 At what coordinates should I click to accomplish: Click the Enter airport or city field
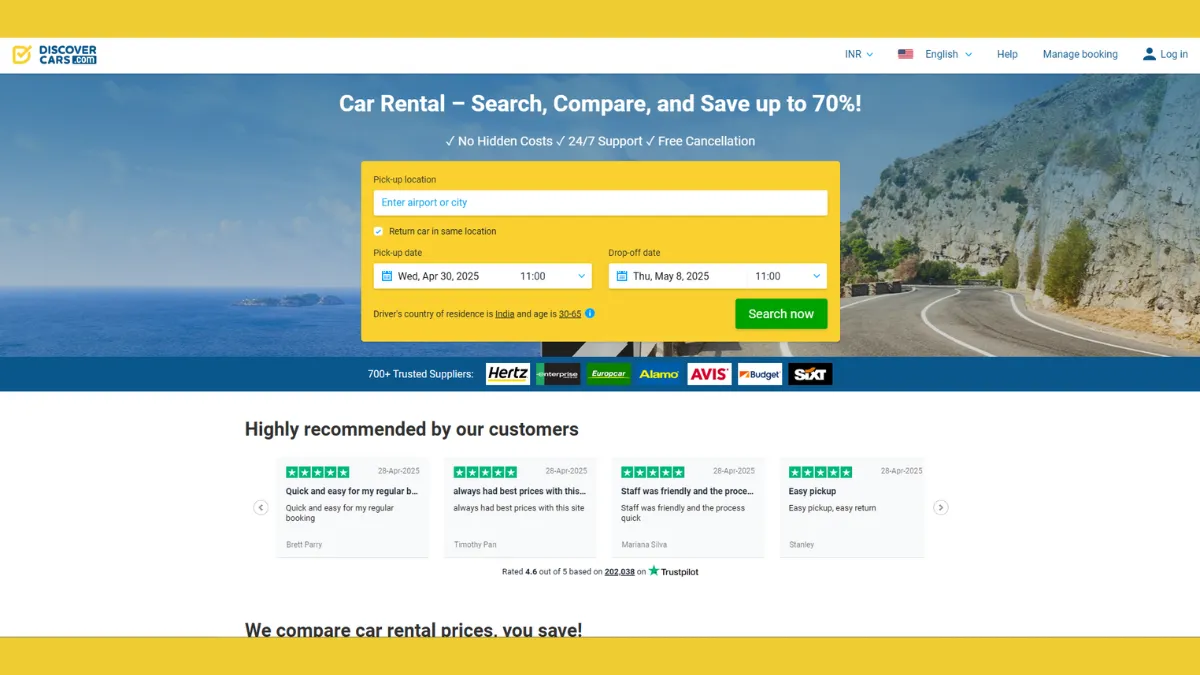[x=601, y=203]
